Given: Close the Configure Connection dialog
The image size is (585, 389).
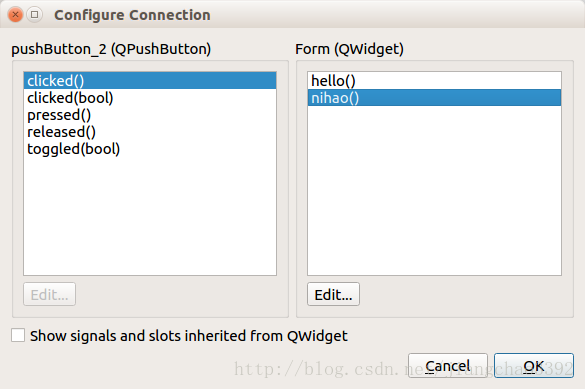Looking at the screenshot, I should pyautogui.click(x=15, y=15).
